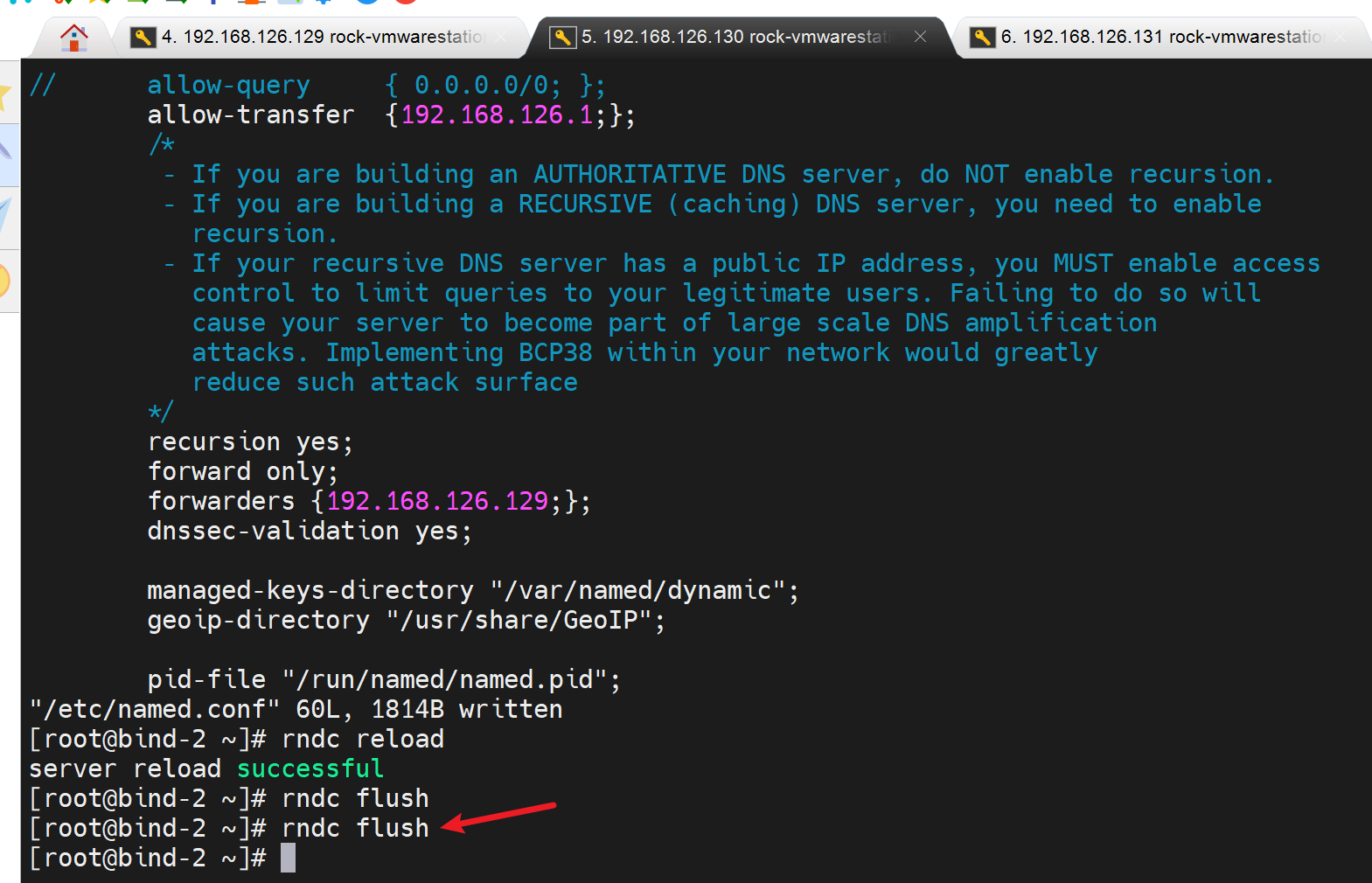Screen dimensions: 1372x883
Task: Open the home tab with house icon
Action: click(73, 38)
